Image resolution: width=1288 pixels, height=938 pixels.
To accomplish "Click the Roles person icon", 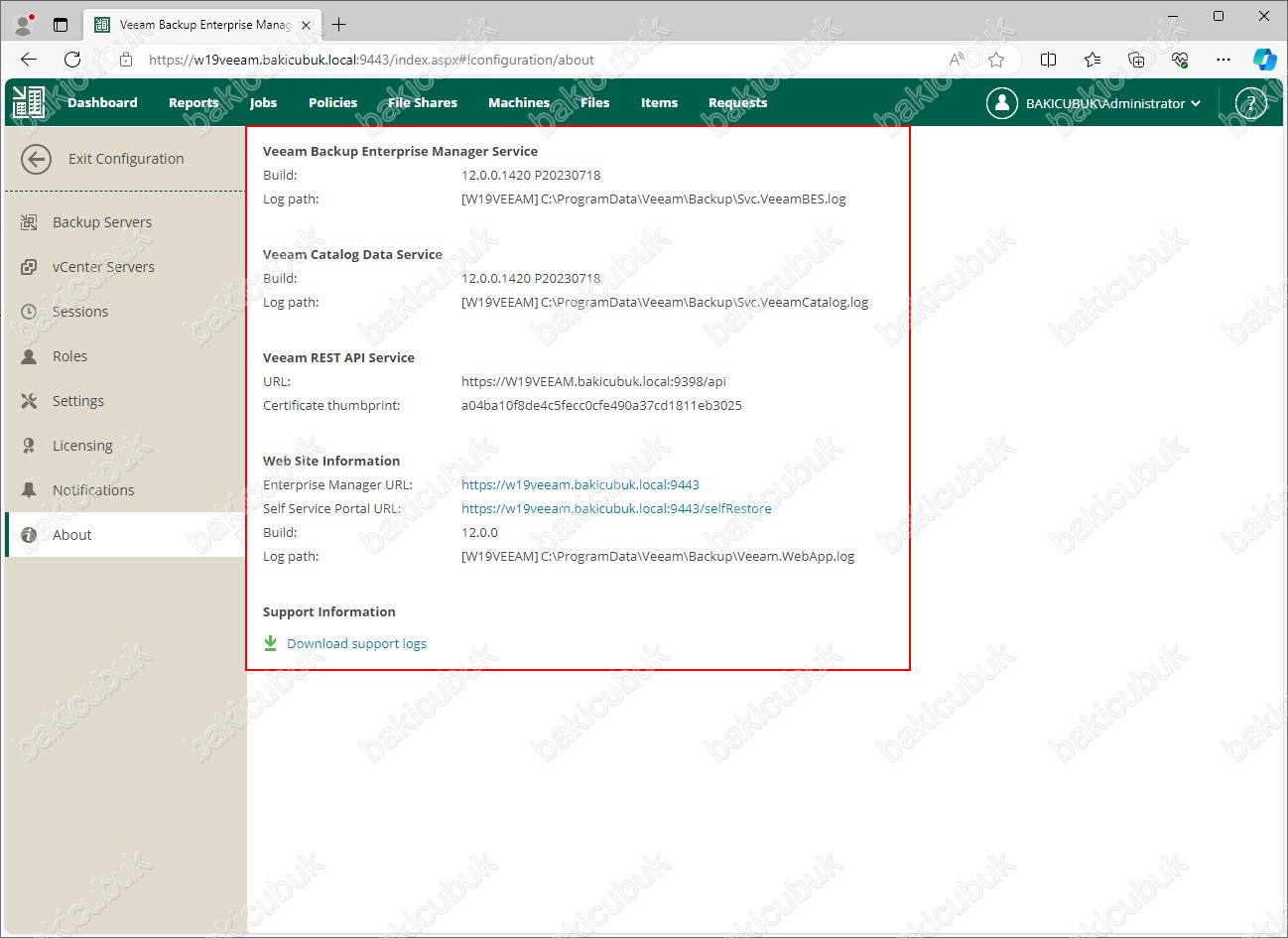I will click(x=29, y=356).
